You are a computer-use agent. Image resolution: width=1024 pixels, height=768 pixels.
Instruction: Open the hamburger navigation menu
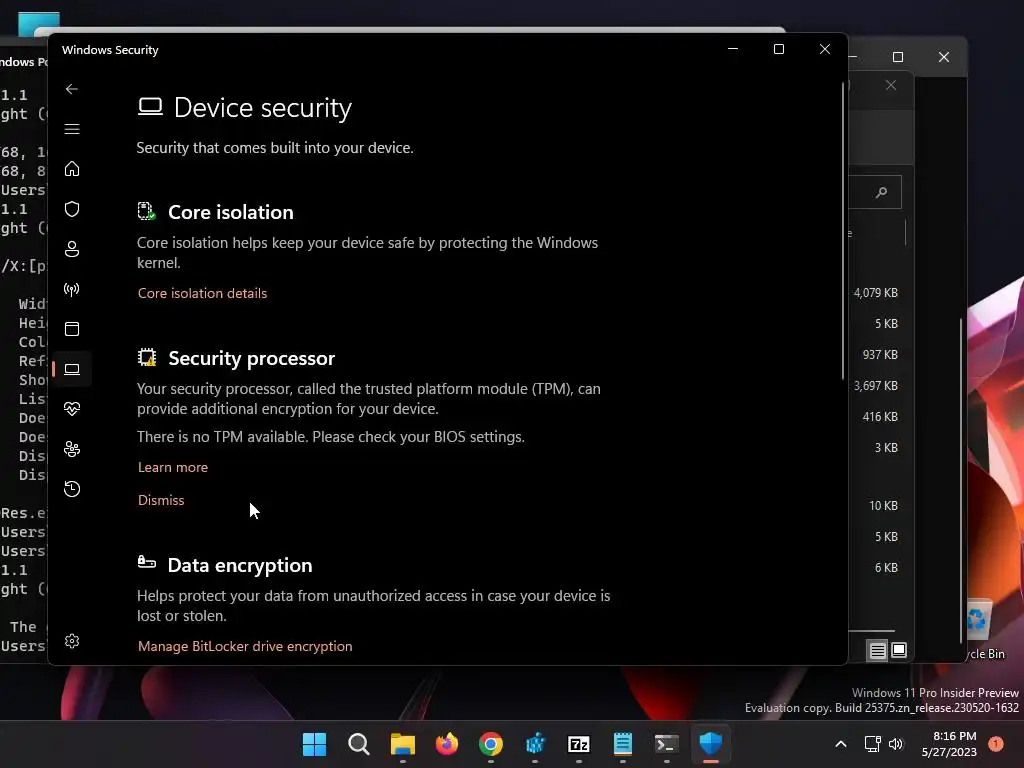tap(72, 129)
